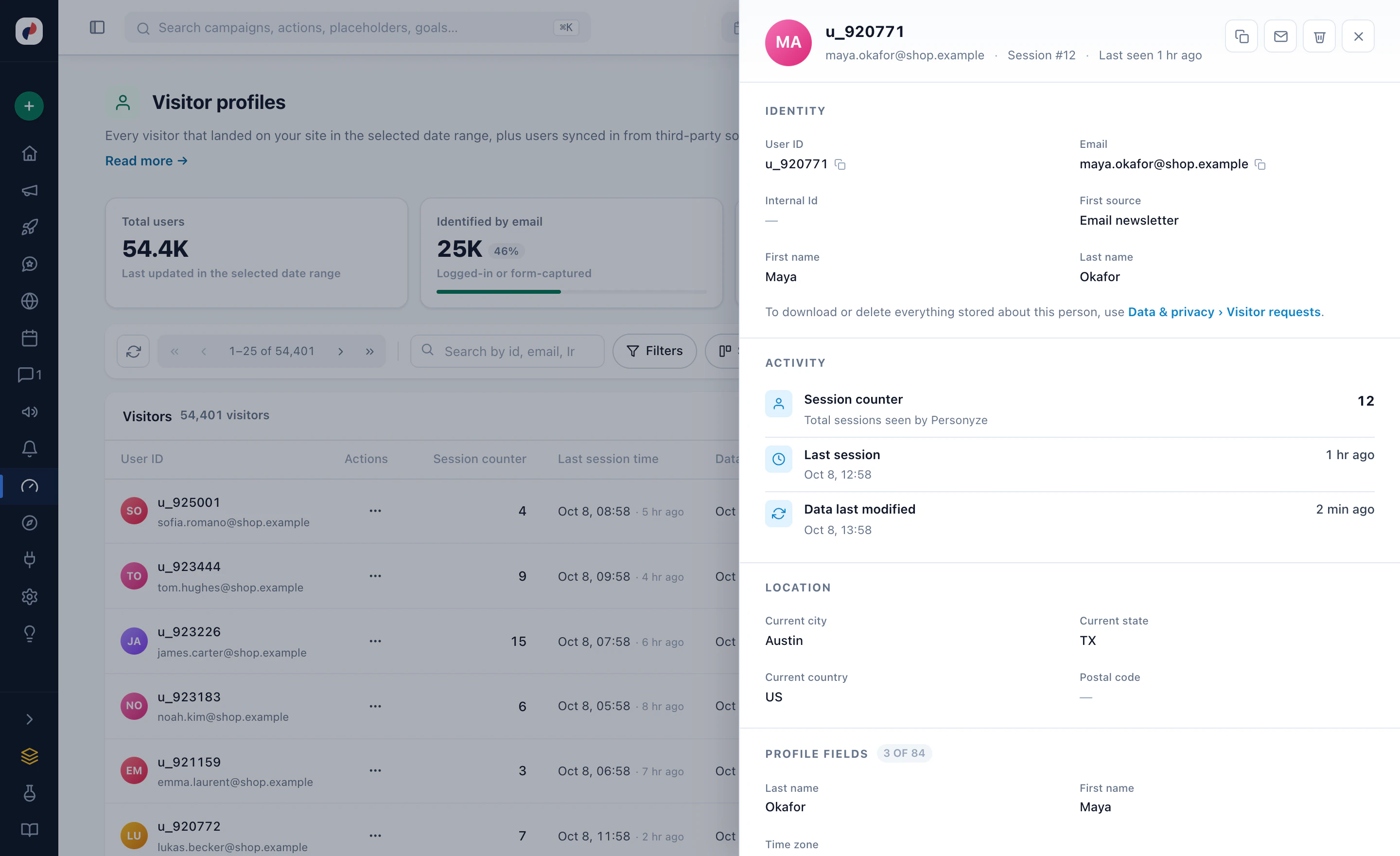Open the speaker sound icon in the sidebar
The image size is (1400, 856).
[x=29, y=412]
